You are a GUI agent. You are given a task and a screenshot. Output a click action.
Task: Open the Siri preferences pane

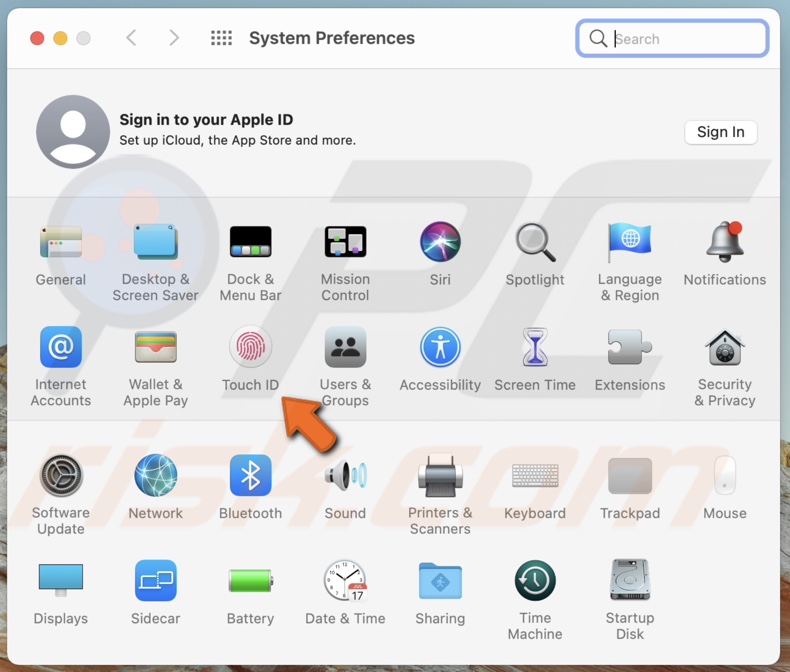tap(440, 242)
